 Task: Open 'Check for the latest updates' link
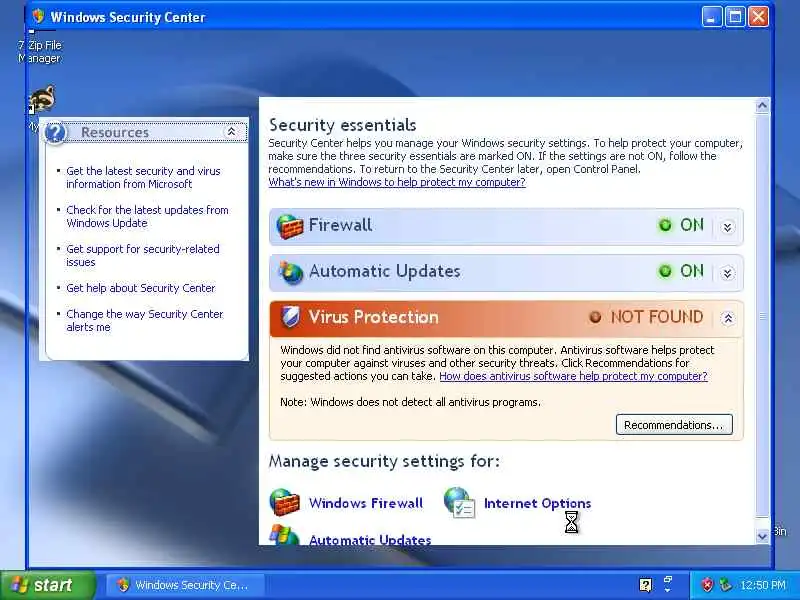pyautogui.click(x=147, y=216)
